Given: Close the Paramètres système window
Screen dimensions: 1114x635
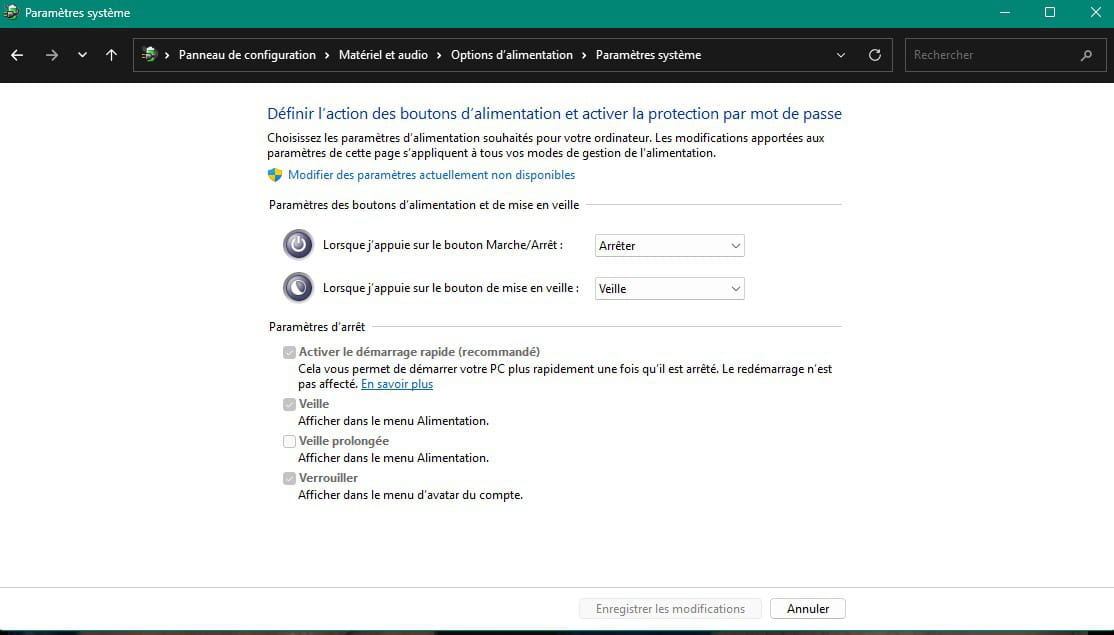Looking at the screenshot, I should point(1095,13).
